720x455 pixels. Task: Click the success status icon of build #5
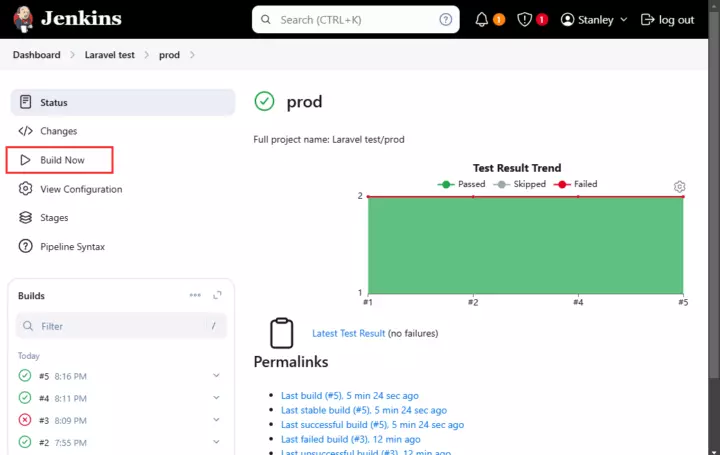pyautogui.click(x=25, y=376)
